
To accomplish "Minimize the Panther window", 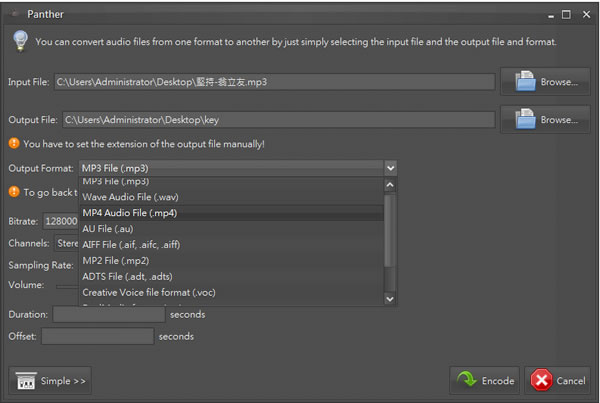I will 551,16.
